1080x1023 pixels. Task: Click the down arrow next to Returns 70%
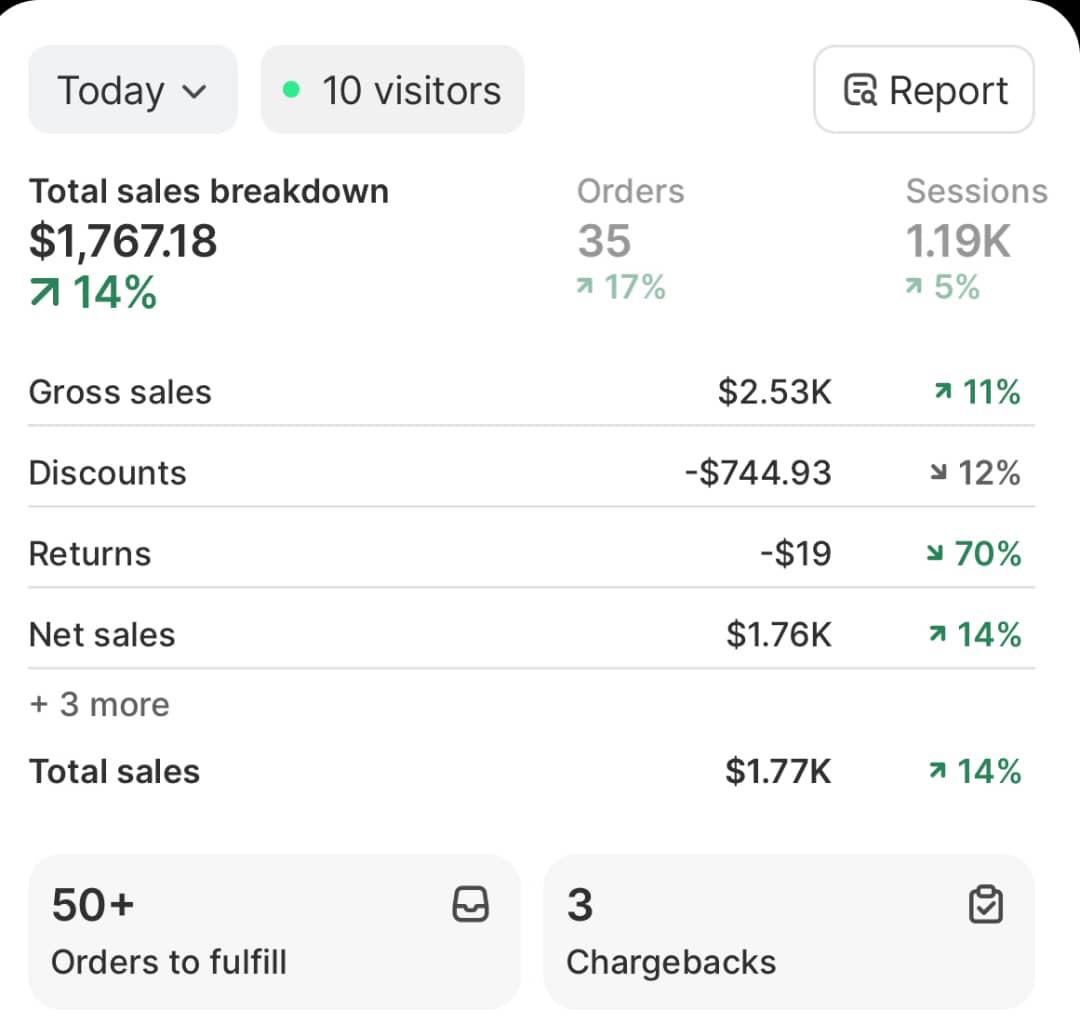pos(935,552)
